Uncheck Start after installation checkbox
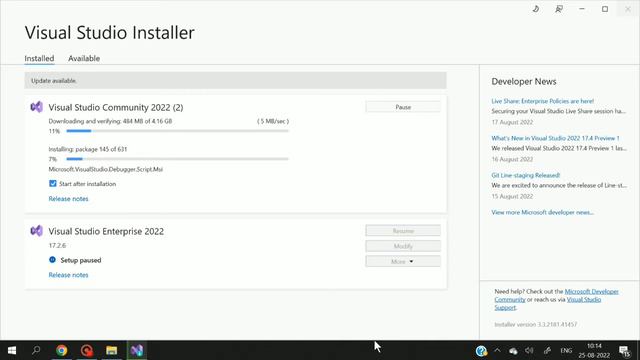The image size is (640, 360). click(53, 184)
